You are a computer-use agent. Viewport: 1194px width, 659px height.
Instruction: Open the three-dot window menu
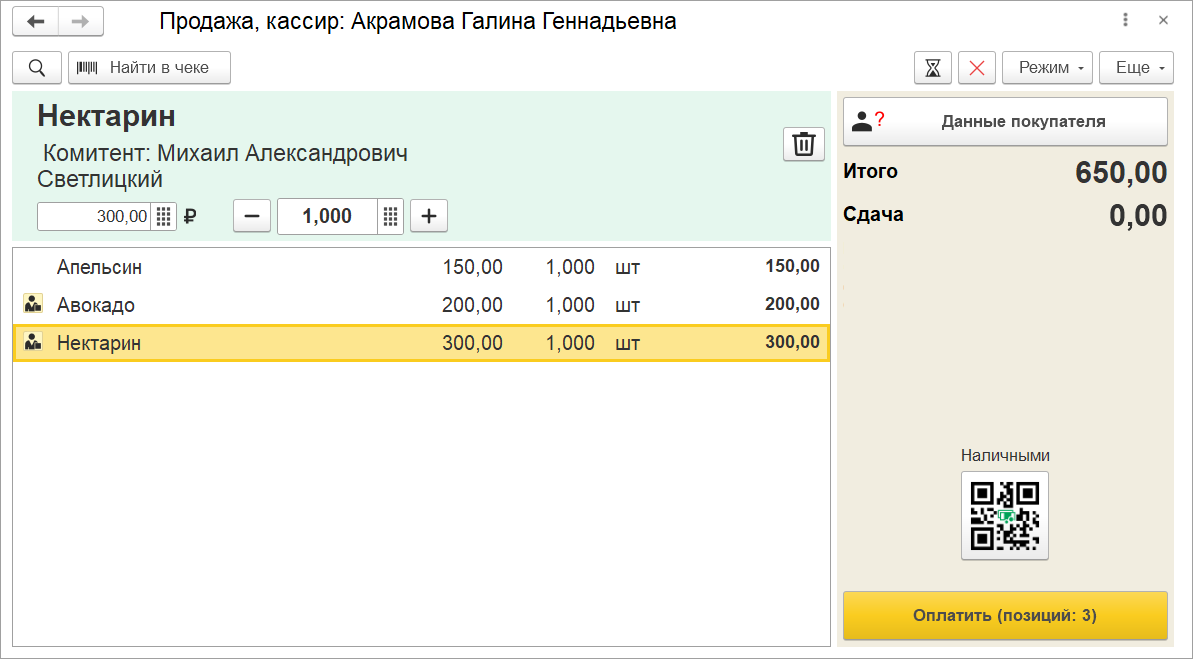[1127, 21]
